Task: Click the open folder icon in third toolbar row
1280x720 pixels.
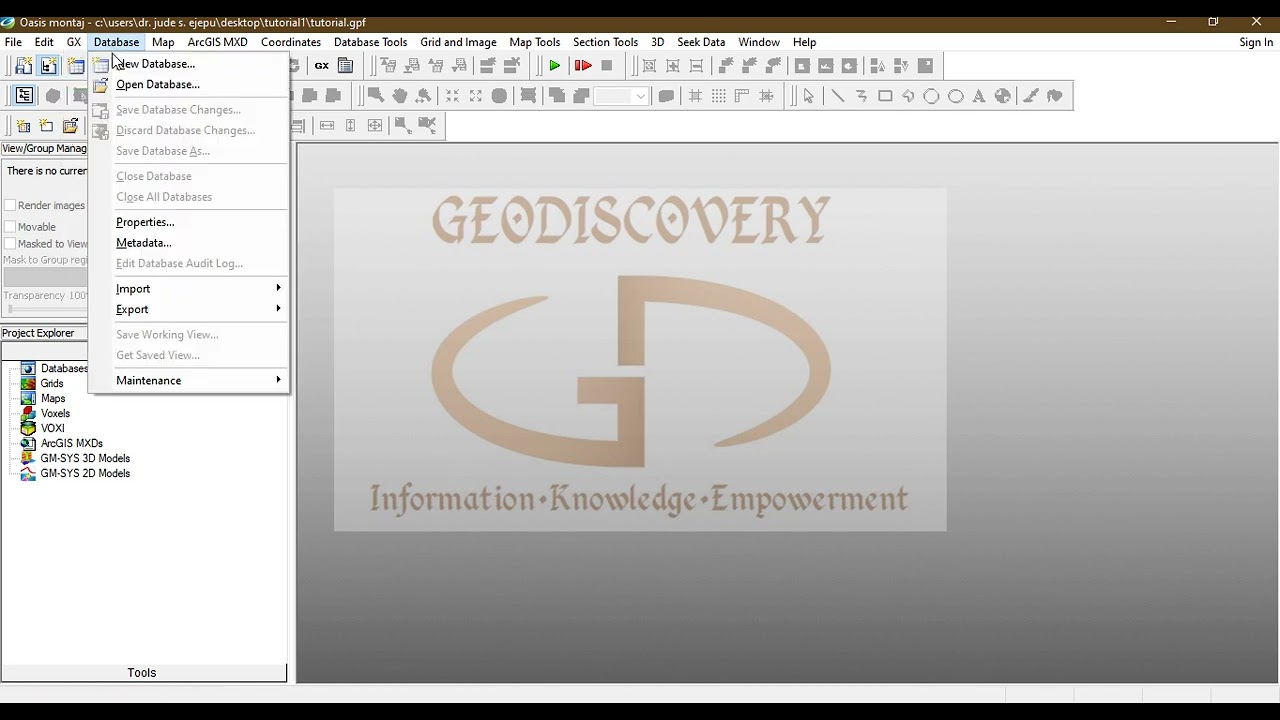Action: [x=70, y=126]
